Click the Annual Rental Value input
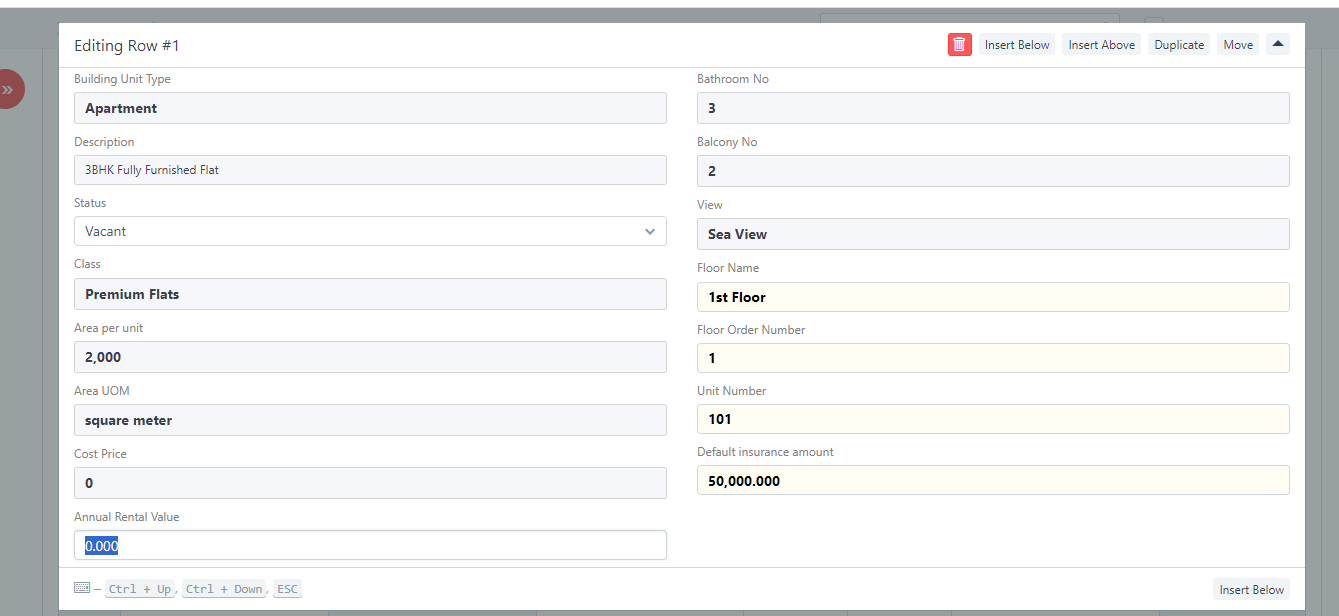The height and width of the screenshot is (616, 1339). 370,545
